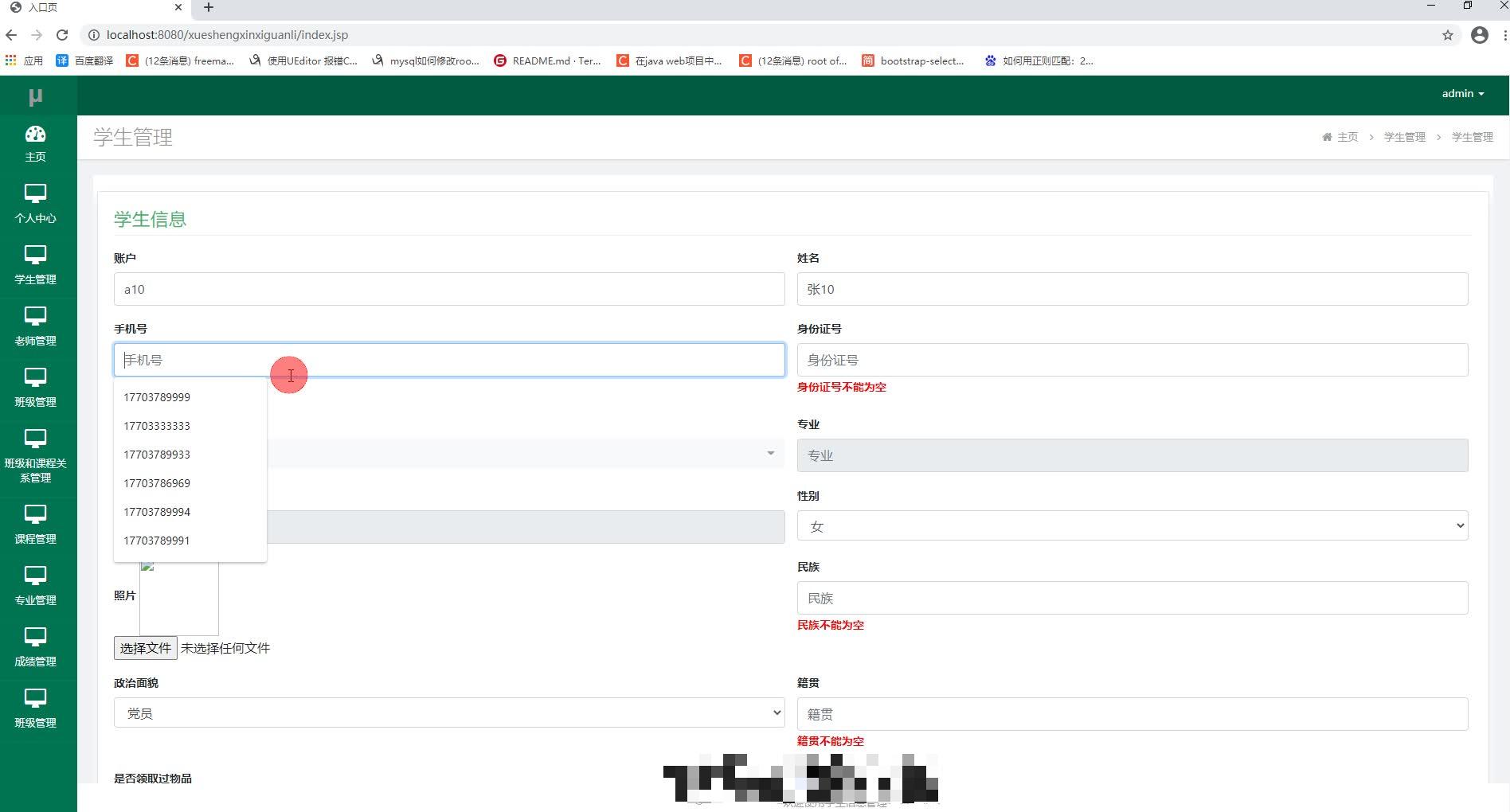Click the 民族 input field
This screenshot has height=812, width=1510.
pyautogui.click(x=1132, y=598)
